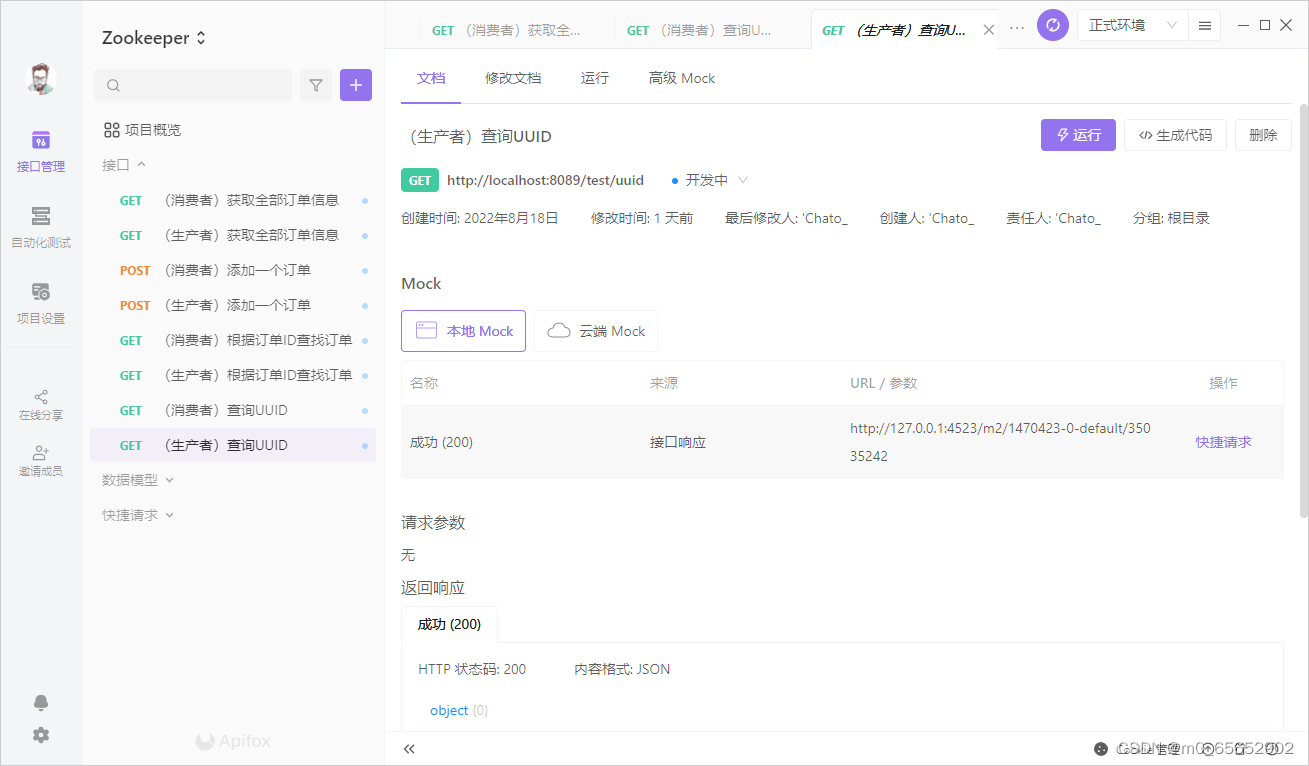Viewport: 1309px width, 766px height.
Task: Open the (消费者)获取全... top tab
Action: (505, 30)
